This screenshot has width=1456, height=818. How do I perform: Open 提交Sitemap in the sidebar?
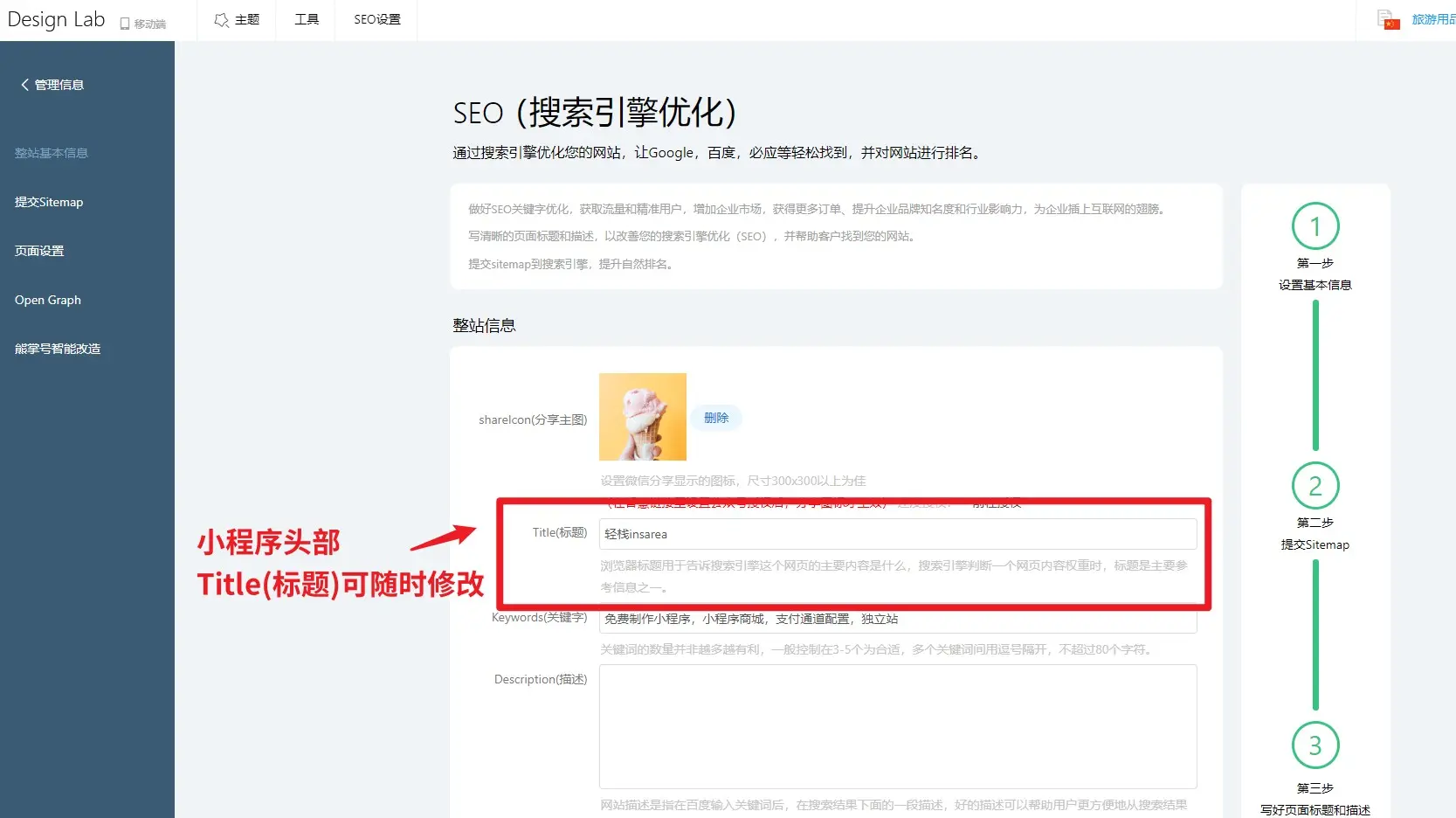click(49, 202)
